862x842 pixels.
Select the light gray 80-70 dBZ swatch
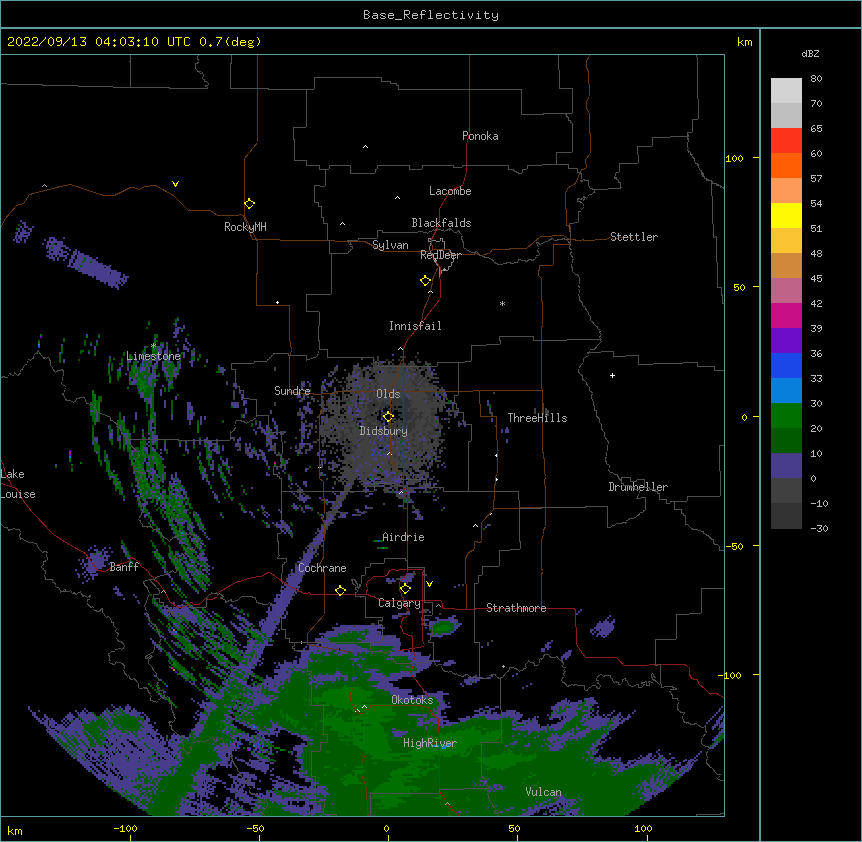786,91
